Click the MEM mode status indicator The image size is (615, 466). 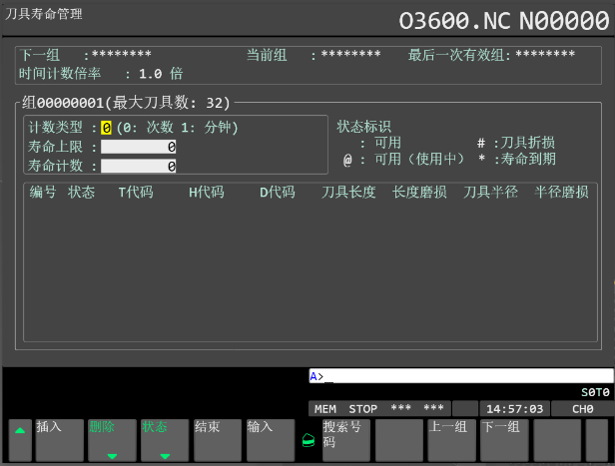point(326,409)
